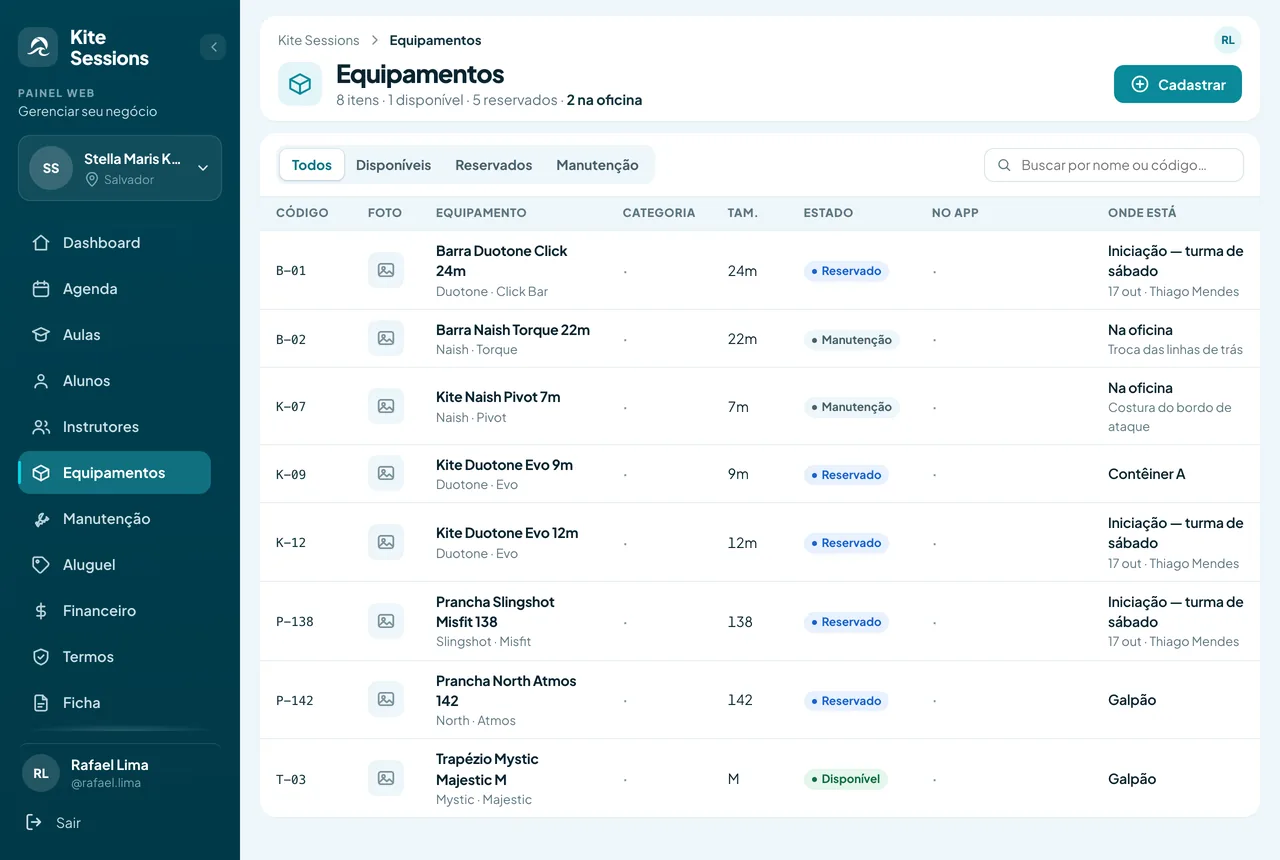Screen dimensions: 1280x860
Task: Click the Kite Sessions wave logo icon
Action: pos(38,47)
